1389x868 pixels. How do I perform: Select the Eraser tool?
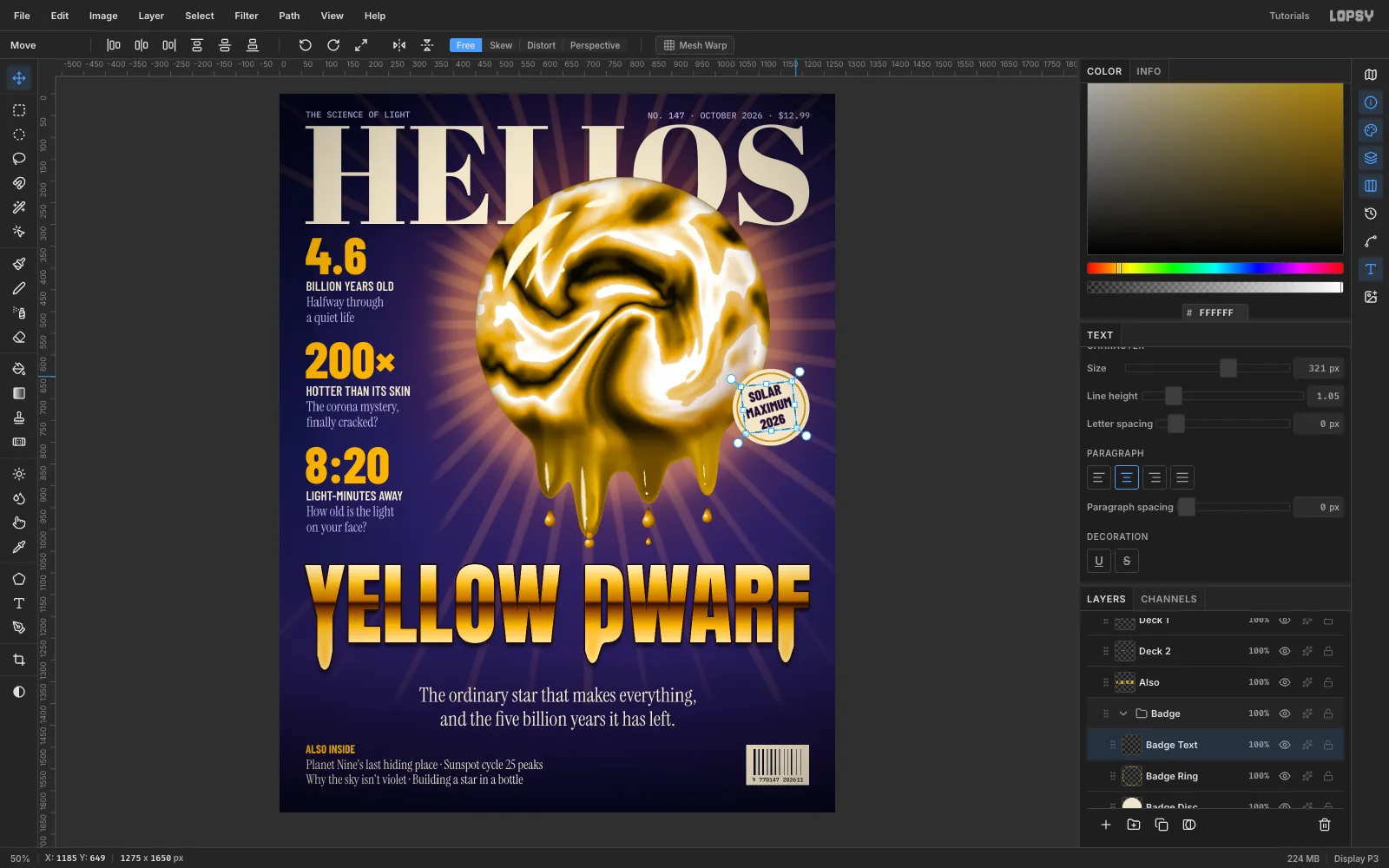click(18, 337)
